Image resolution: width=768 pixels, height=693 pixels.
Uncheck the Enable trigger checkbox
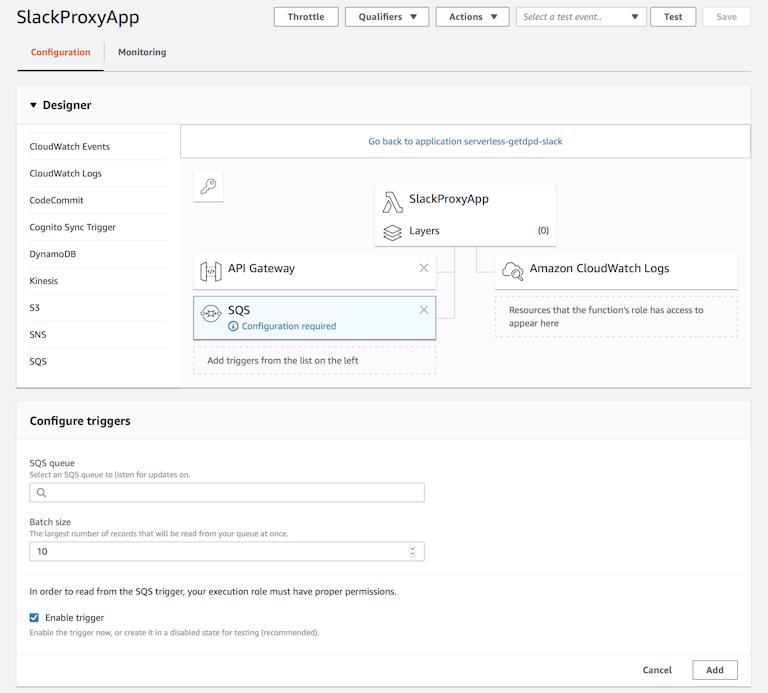click(35, 618)
